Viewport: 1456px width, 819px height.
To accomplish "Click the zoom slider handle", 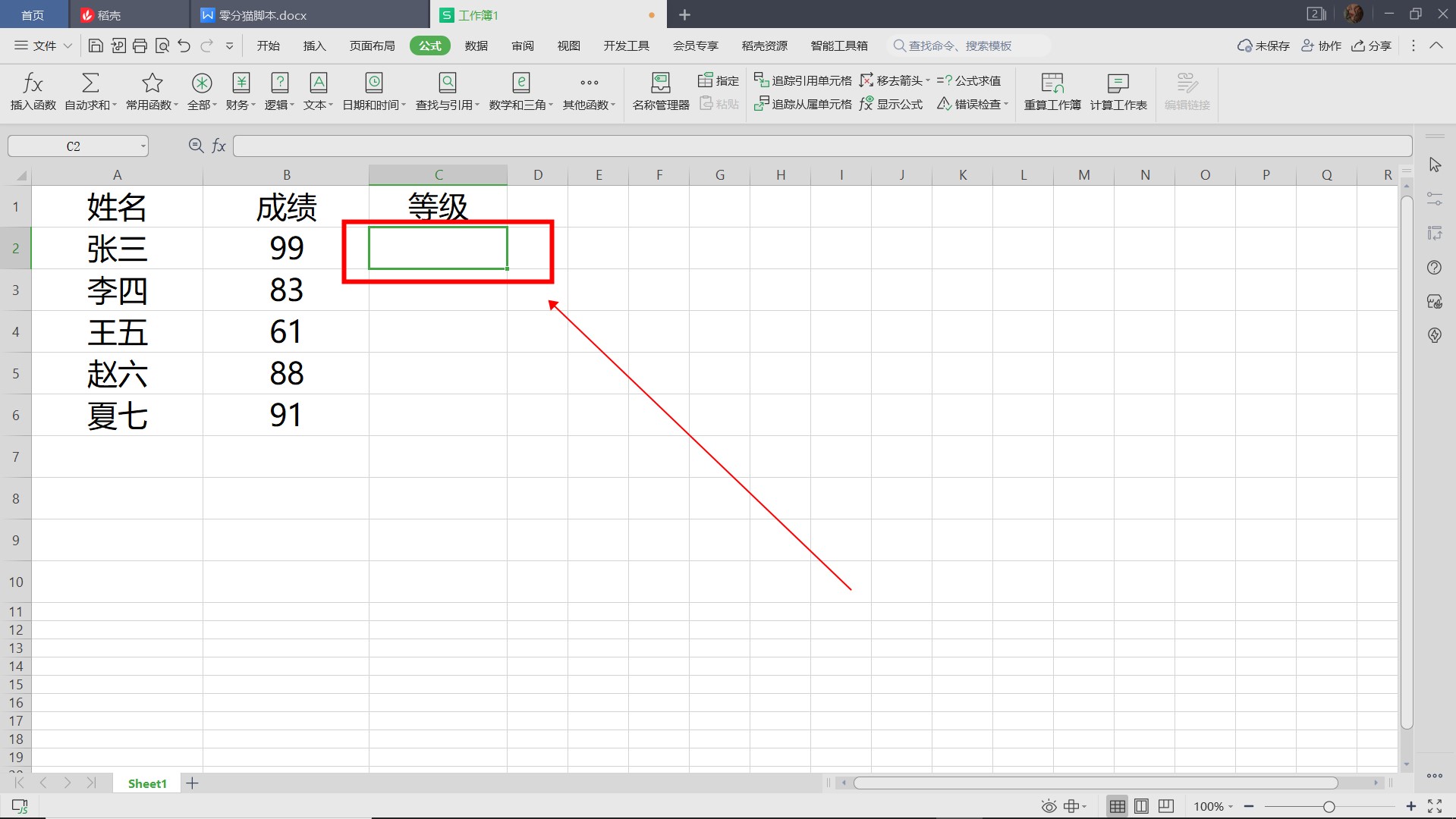I will click(x=1329, y=807).
